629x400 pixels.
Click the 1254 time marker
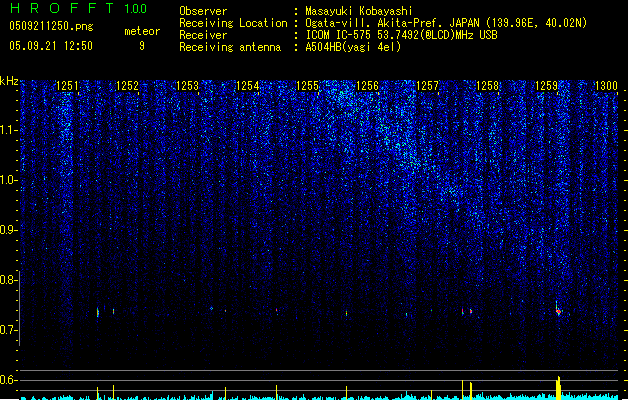(248, 86)
